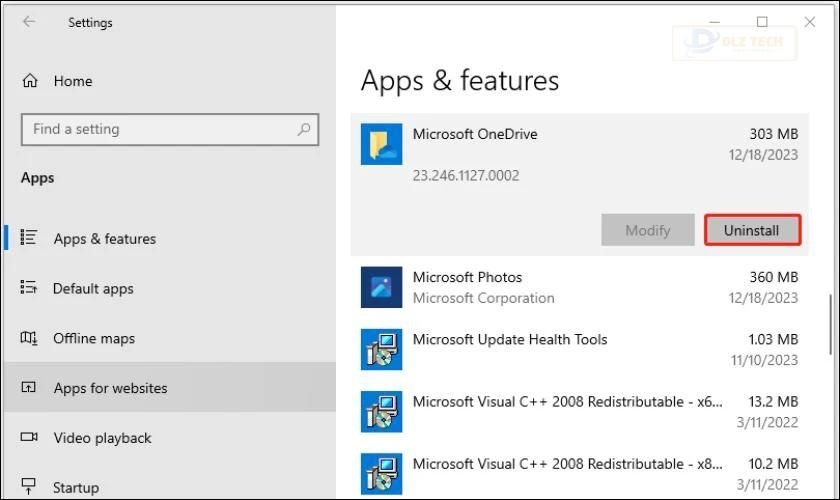Select Visual C++ 2008 Redistributable 13.2 MB entry

tap(580, 412)
